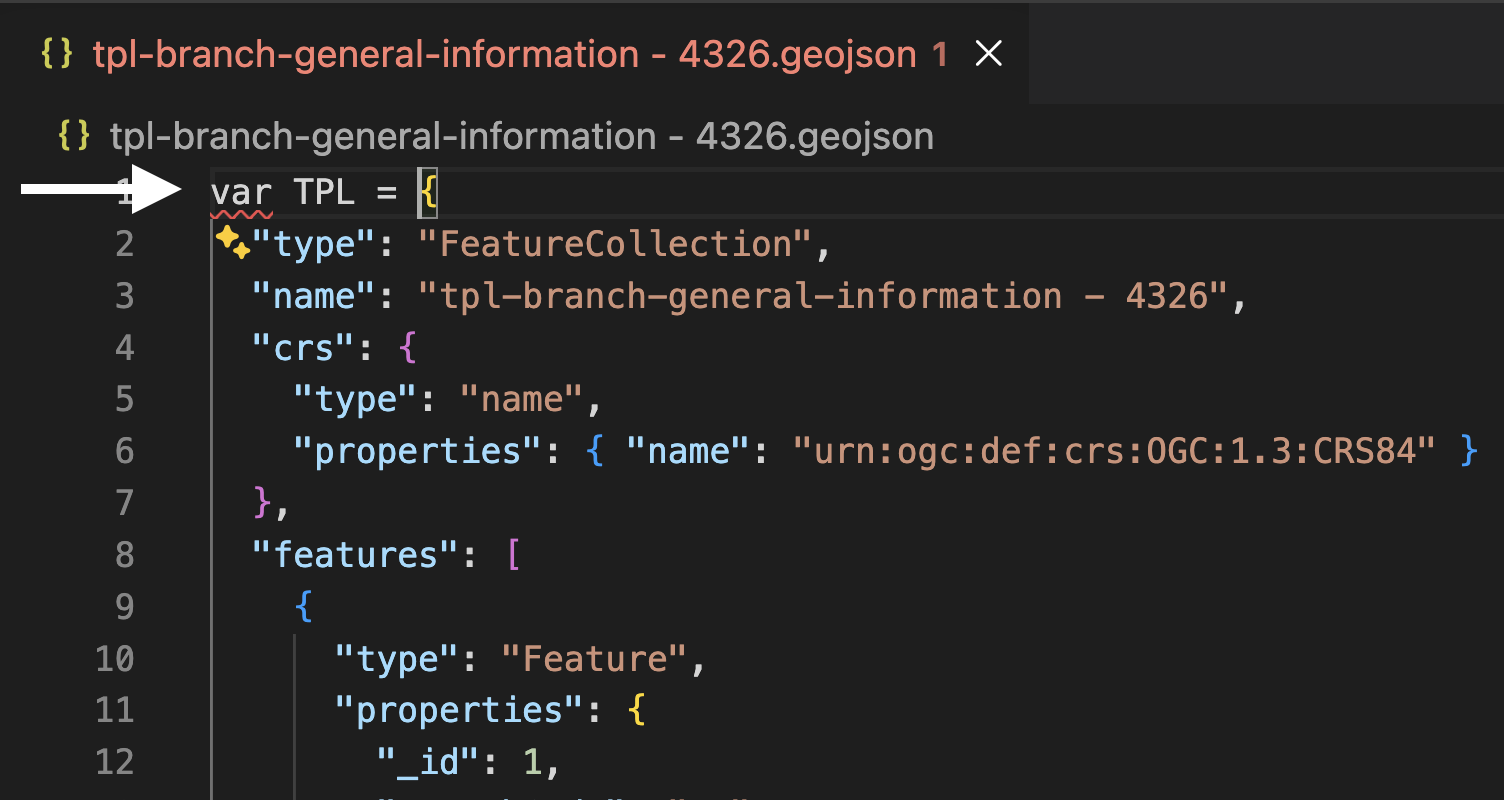1504x800 pixels.
Task: Click the "properties" key on line 11
Action: coord(459,710)
